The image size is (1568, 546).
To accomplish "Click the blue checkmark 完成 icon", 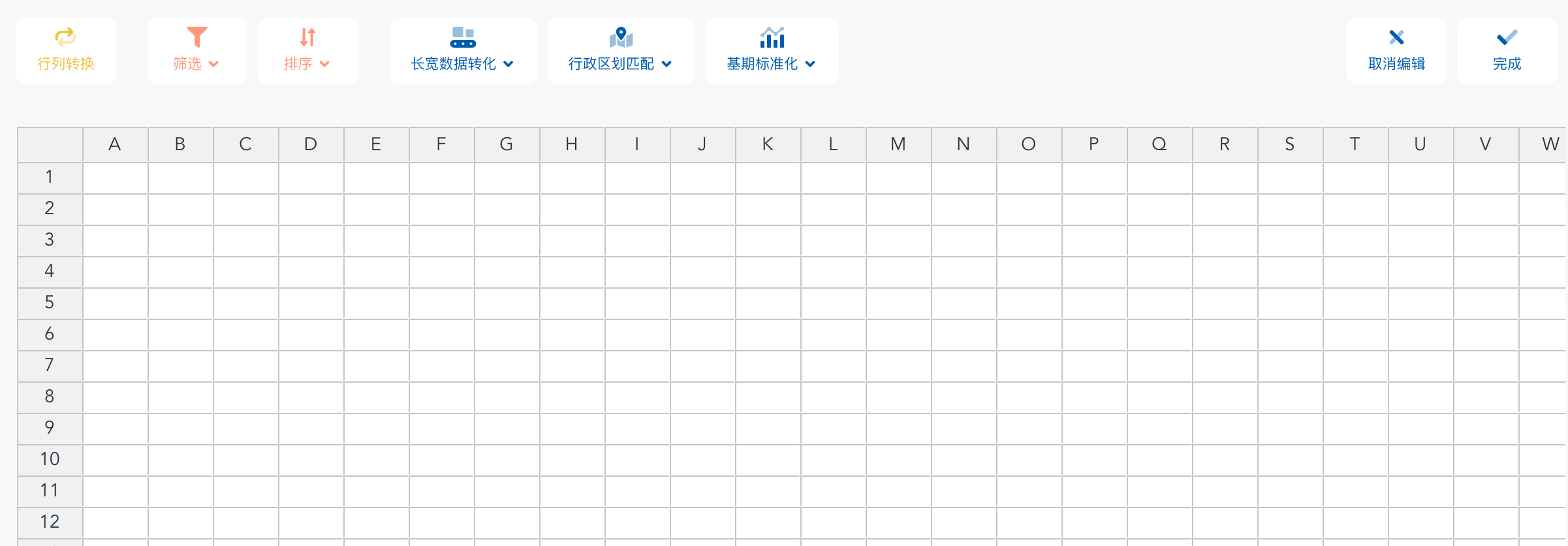I will 1507,37.
